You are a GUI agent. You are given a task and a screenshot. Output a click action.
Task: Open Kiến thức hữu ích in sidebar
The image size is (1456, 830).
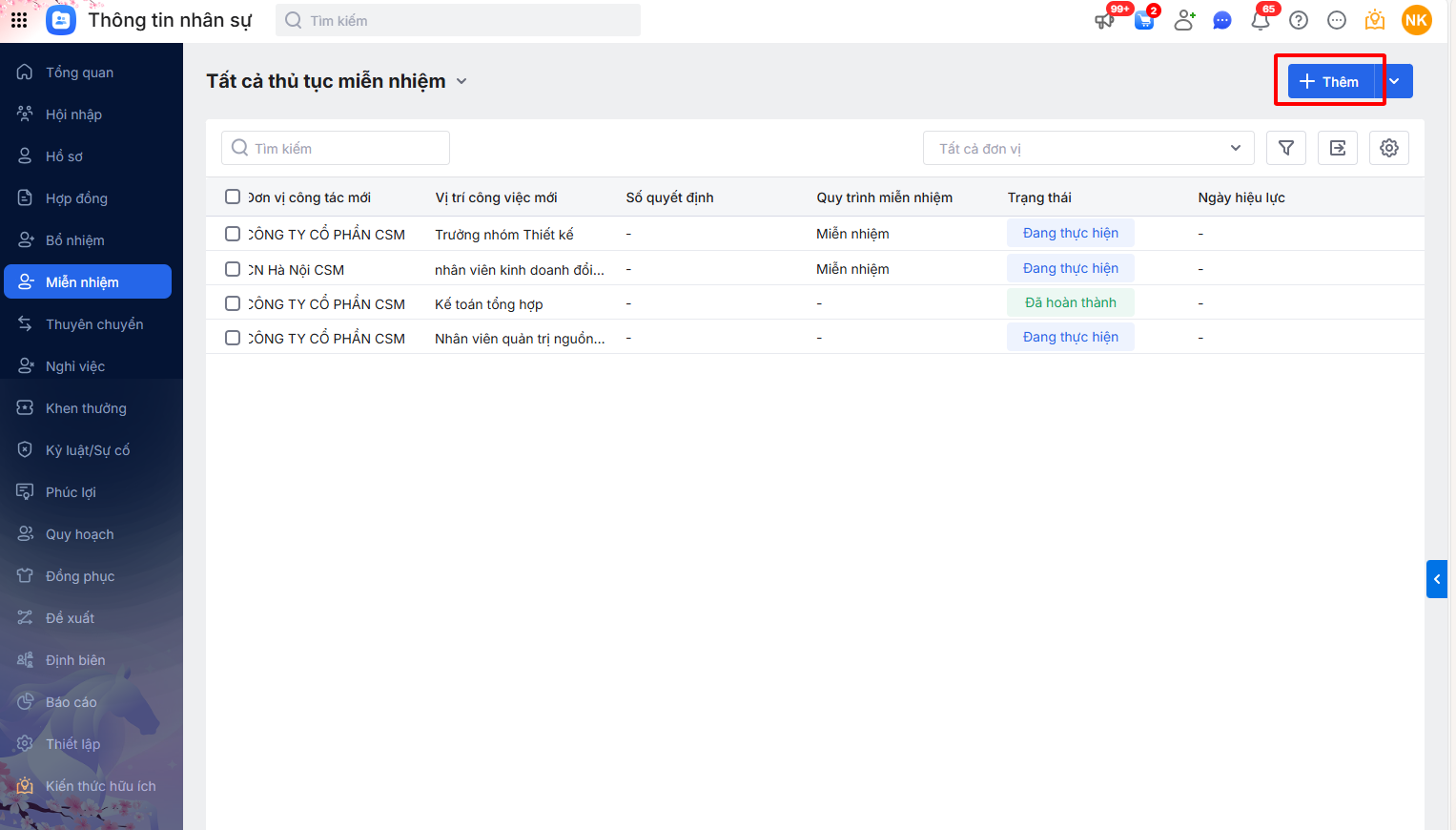(x=88, y=786)
